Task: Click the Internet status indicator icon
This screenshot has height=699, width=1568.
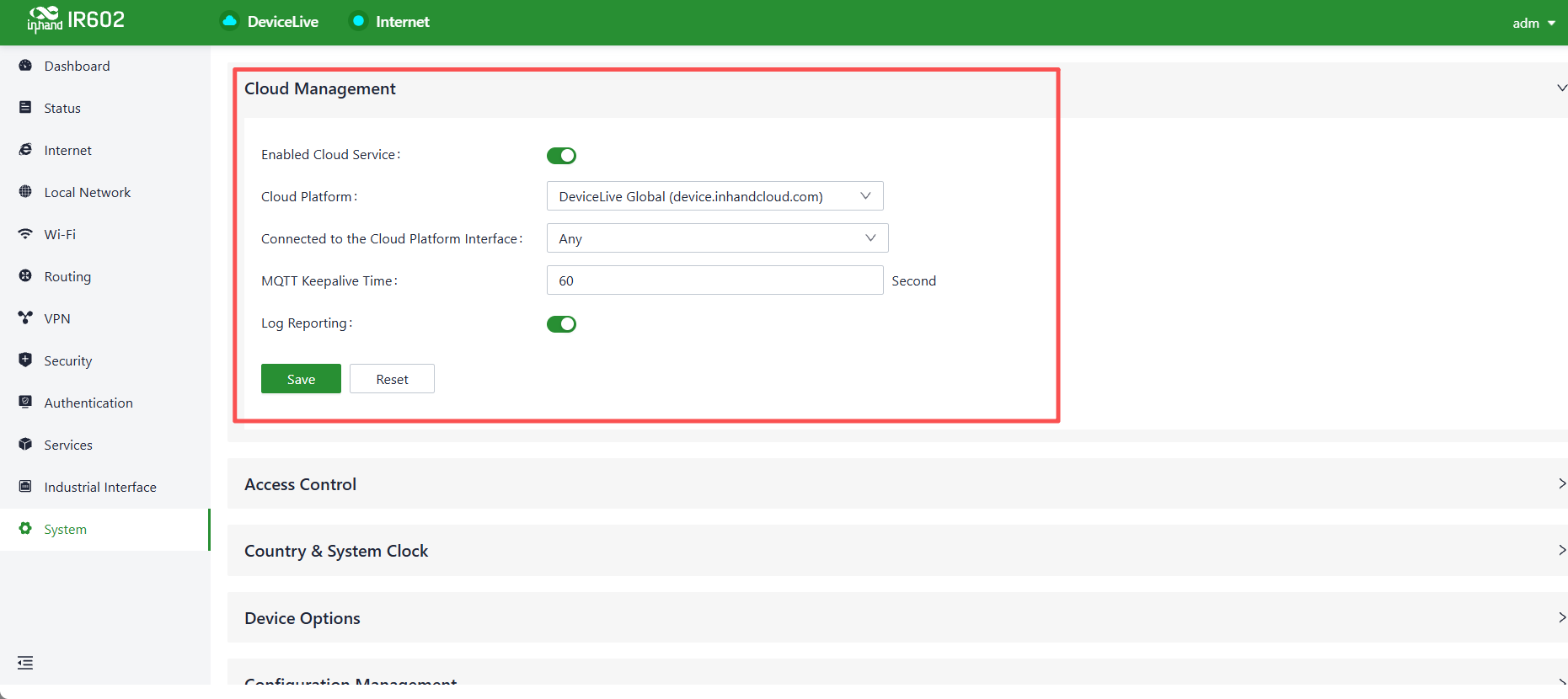Action: [x=358, y=21]
